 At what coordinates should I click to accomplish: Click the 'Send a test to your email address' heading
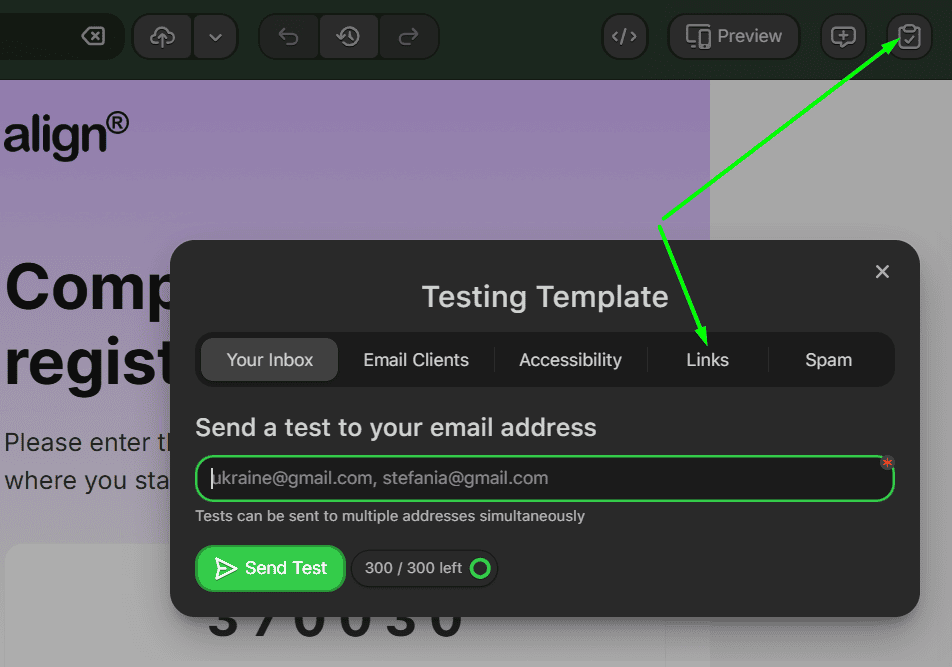point(396,428)
